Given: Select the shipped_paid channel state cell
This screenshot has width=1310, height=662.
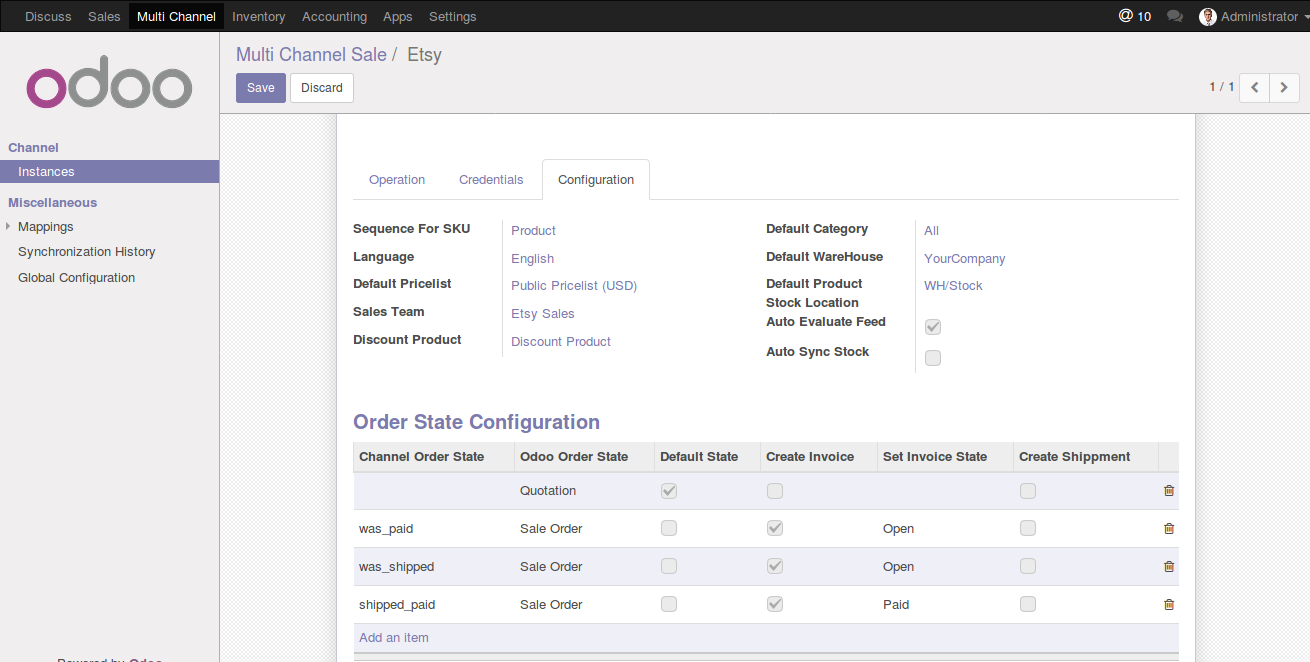Looking at the screenshot, I should tap(434, 605).
